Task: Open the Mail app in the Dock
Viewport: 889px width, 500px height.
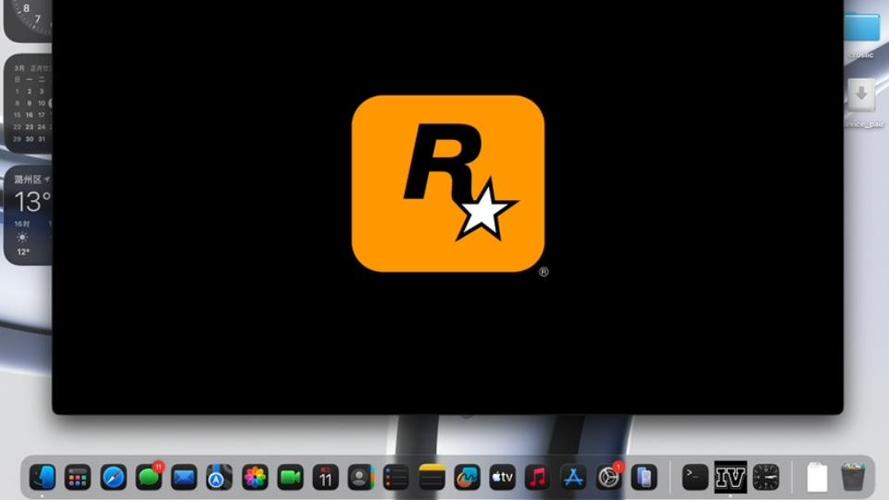Action: coord(184,477)
